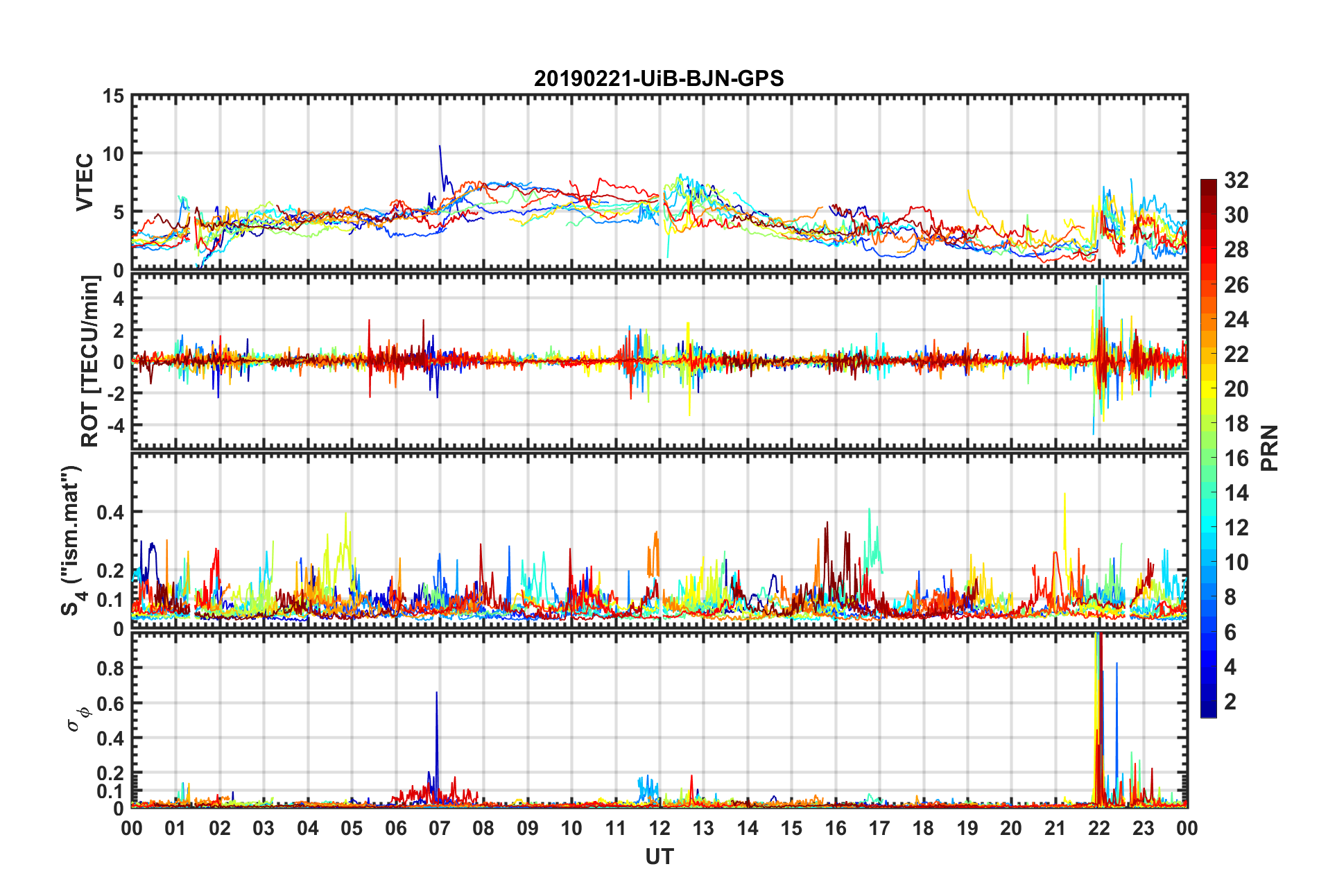
Task: Select the ROT axis tick "4"
Action: tap(119, 298)
